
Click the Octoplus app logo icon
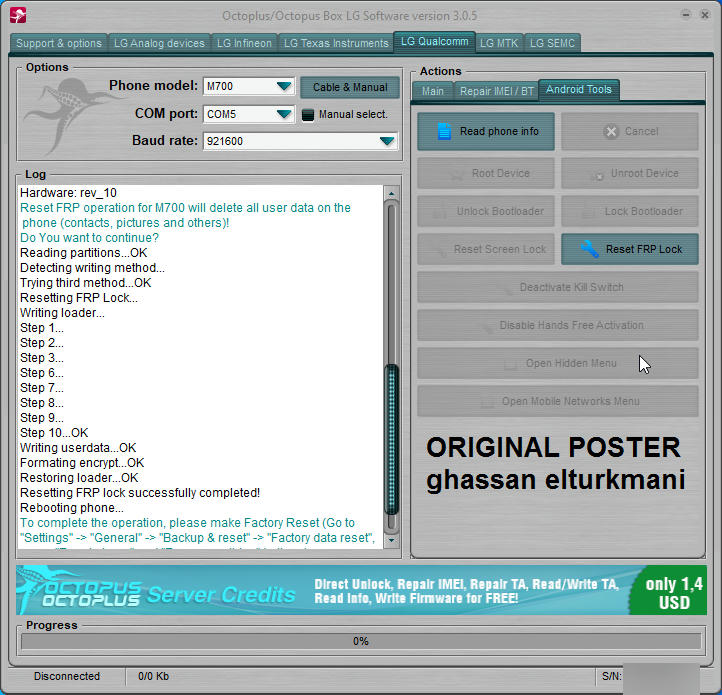[18, 15]
